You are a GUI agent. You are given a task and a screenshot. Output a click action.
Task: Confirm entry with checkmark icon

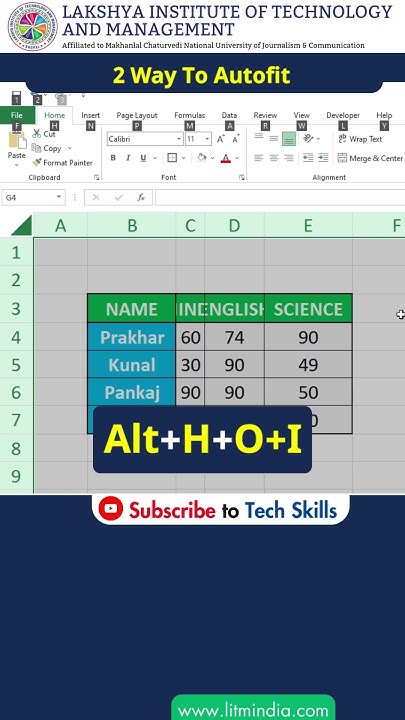(119, 197)
